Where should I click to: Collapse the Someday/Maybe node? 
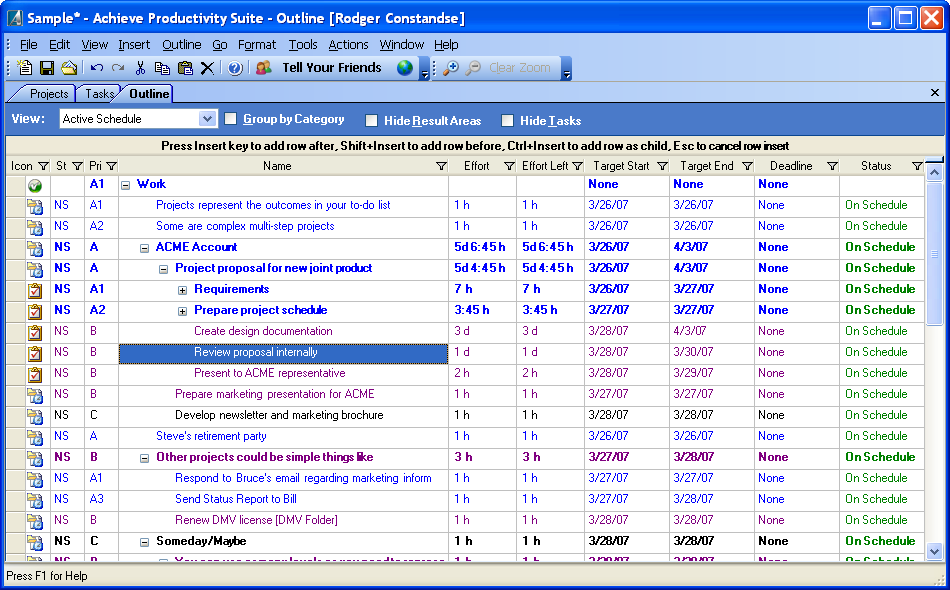[144, 542]
